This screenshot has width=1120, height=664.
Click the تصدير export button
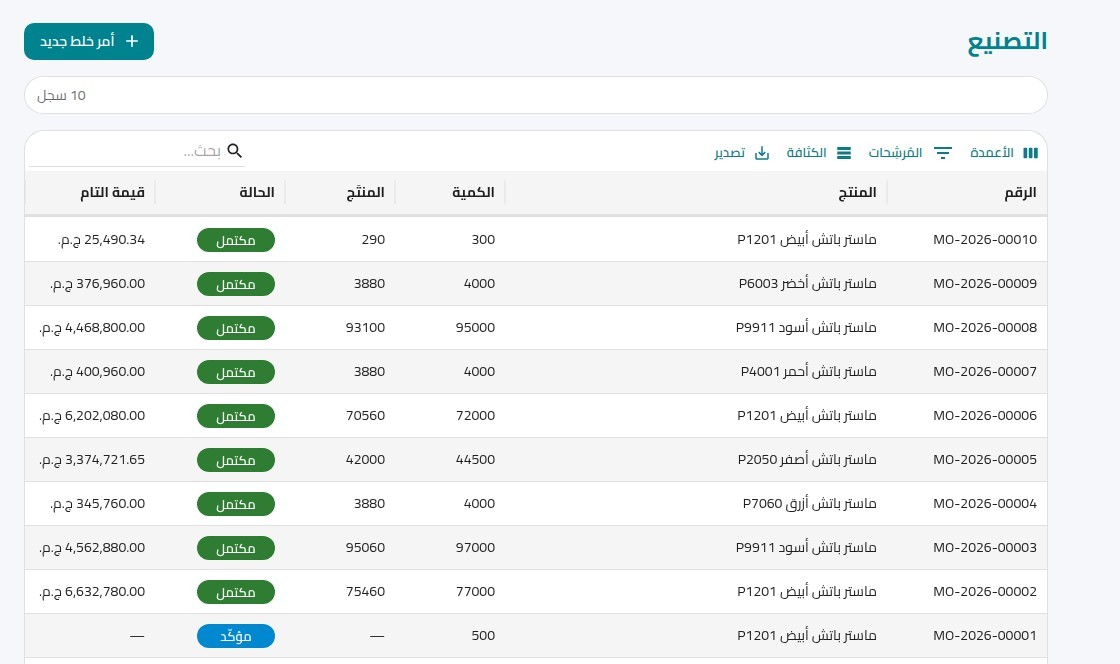741,153
